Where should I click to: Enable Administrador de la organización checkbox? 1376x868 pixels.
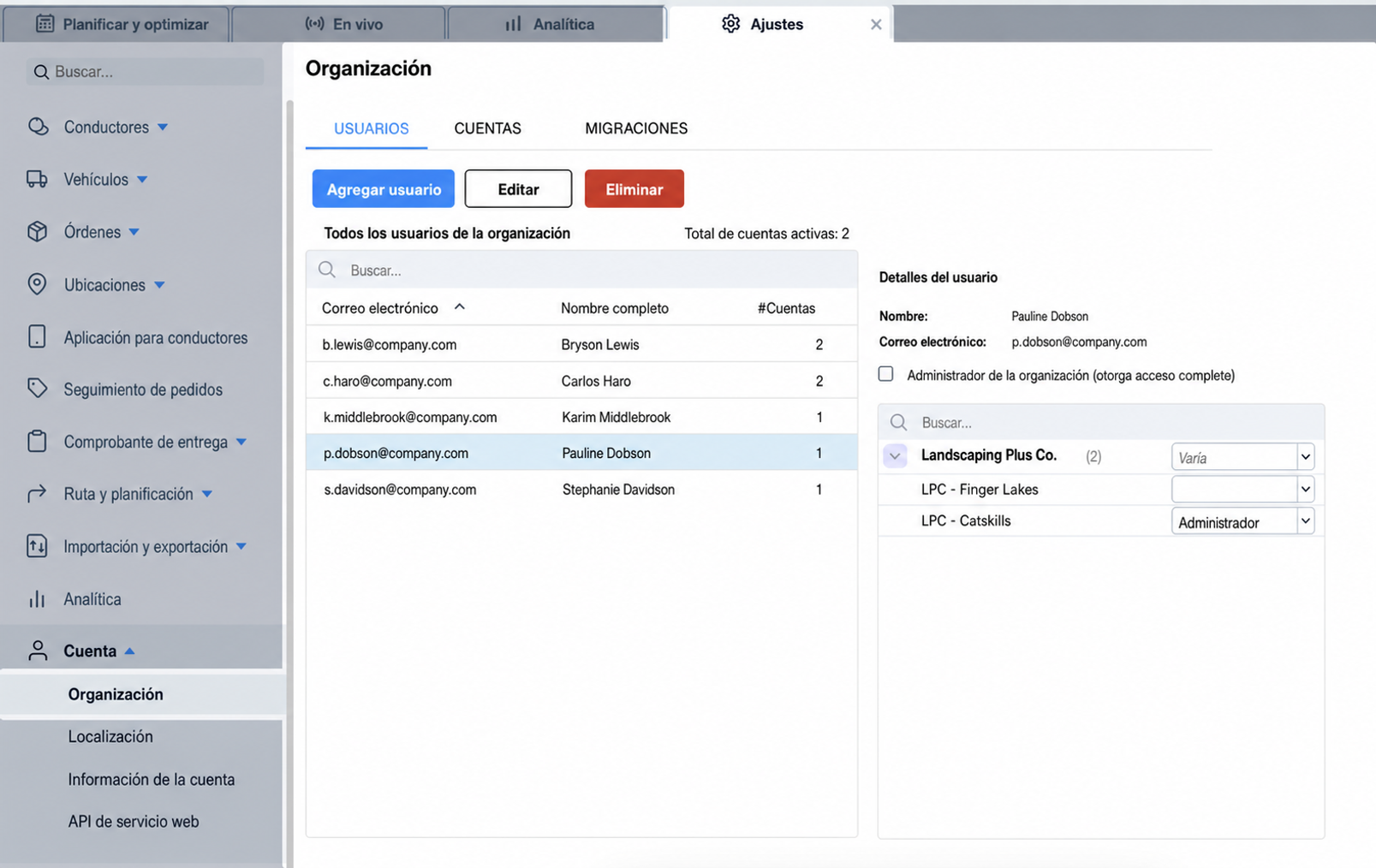(886, 374)
